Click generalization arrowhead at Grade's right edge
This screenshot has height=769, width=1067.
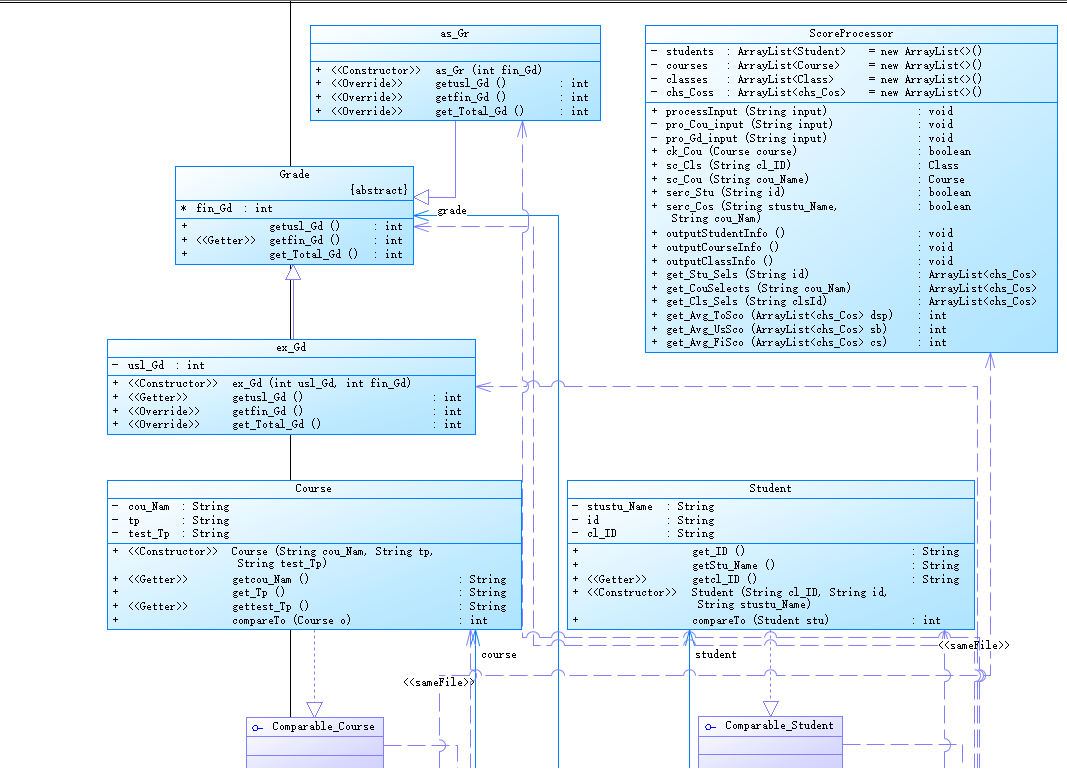(421, 197)
